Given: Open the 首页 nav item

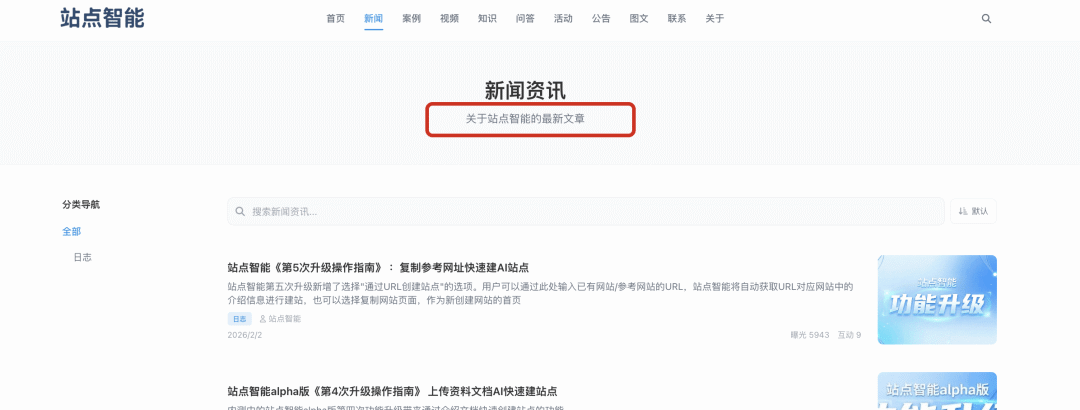Looking at the screenshot, I should 335,19.
